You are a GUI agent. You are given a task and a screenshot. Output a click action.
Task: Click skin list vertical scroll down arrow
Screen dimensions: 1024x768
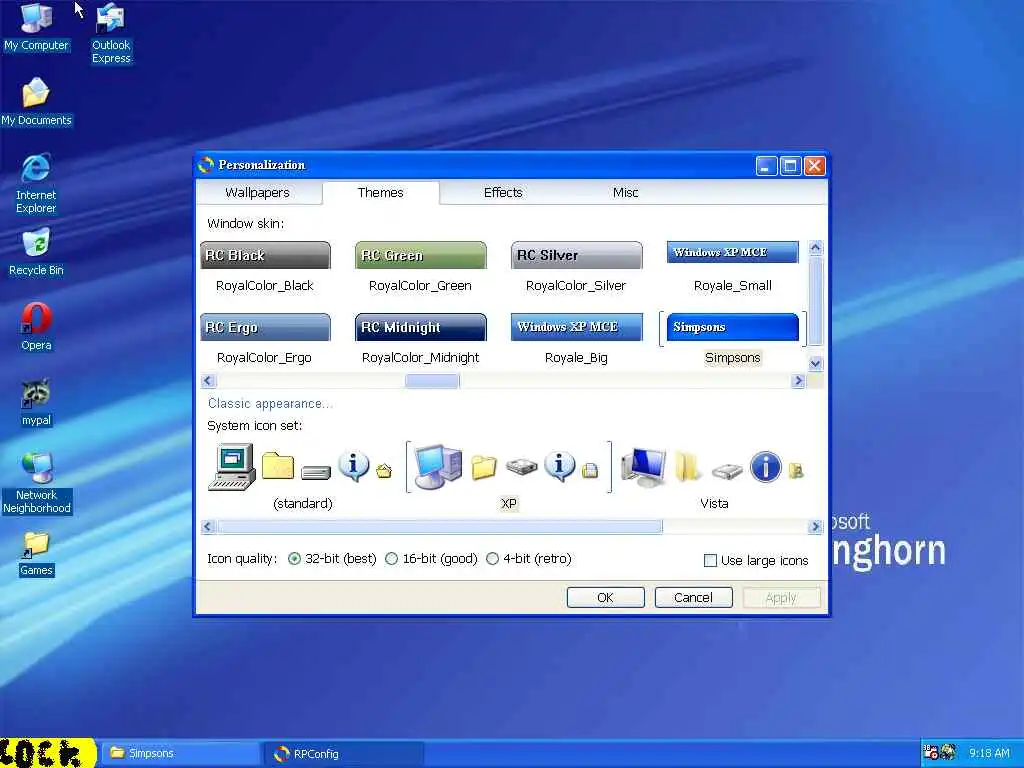pyautogui.click(x=815, y=363)
